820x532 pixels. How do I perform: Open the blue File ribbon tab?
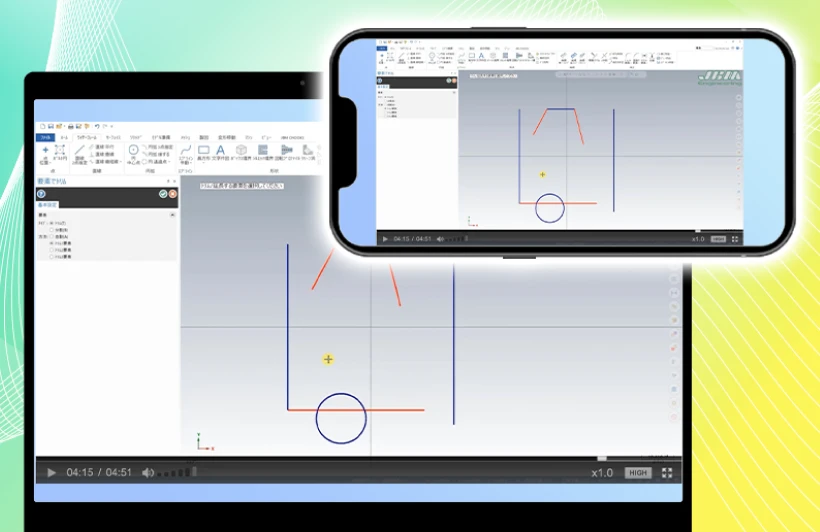click(44, 136)
